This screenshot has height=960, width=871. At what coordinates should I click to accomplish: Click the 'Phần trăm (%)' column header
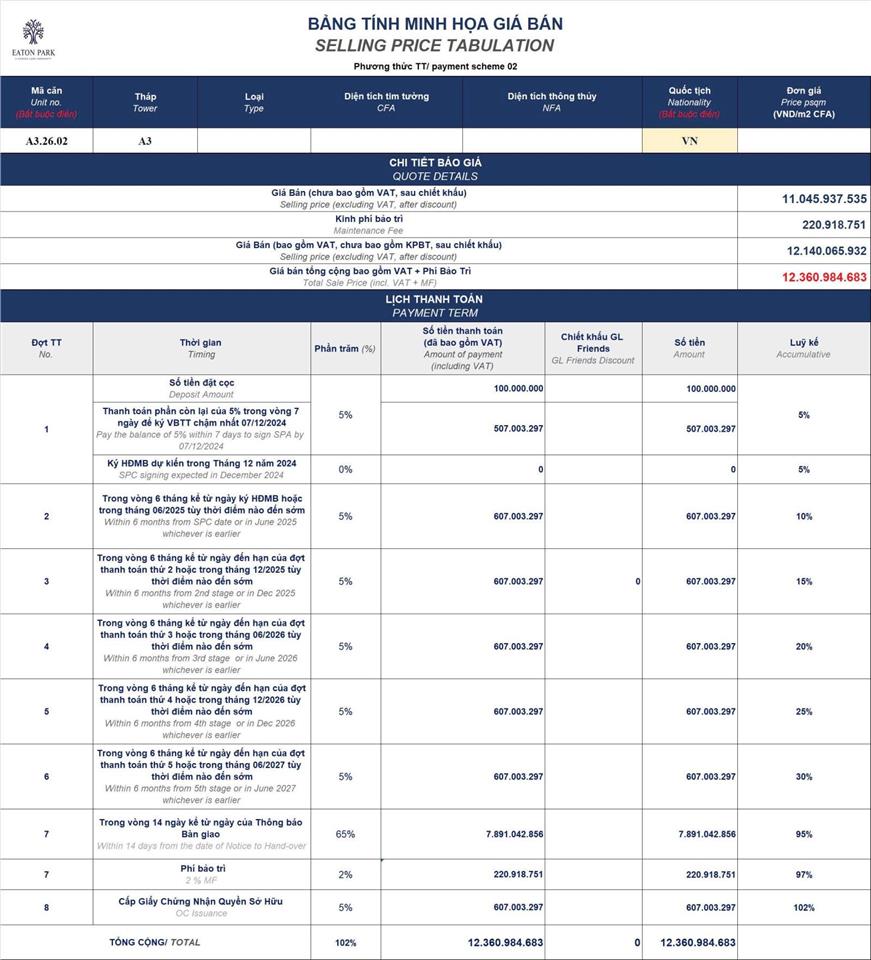[x=345, y=348]
